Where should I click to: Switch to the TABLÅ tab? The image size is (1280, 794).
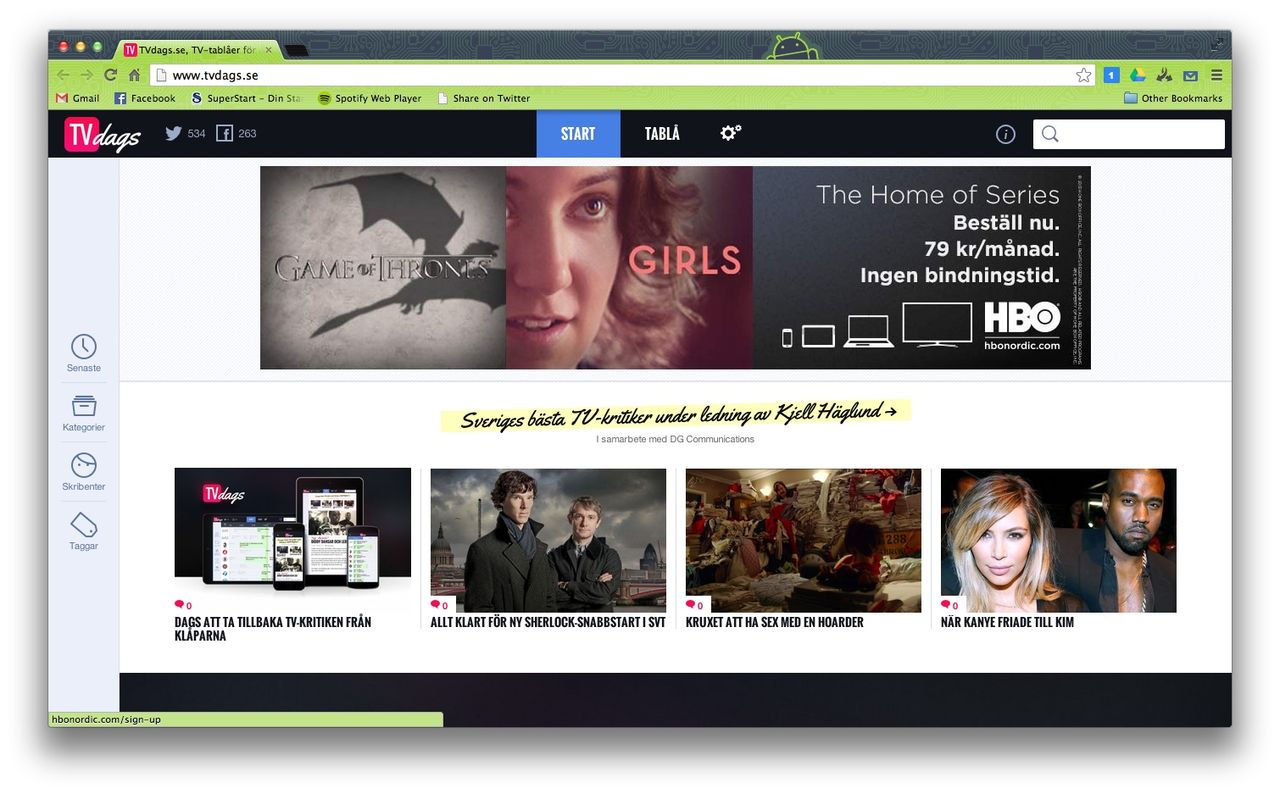[x=662, y=134]
